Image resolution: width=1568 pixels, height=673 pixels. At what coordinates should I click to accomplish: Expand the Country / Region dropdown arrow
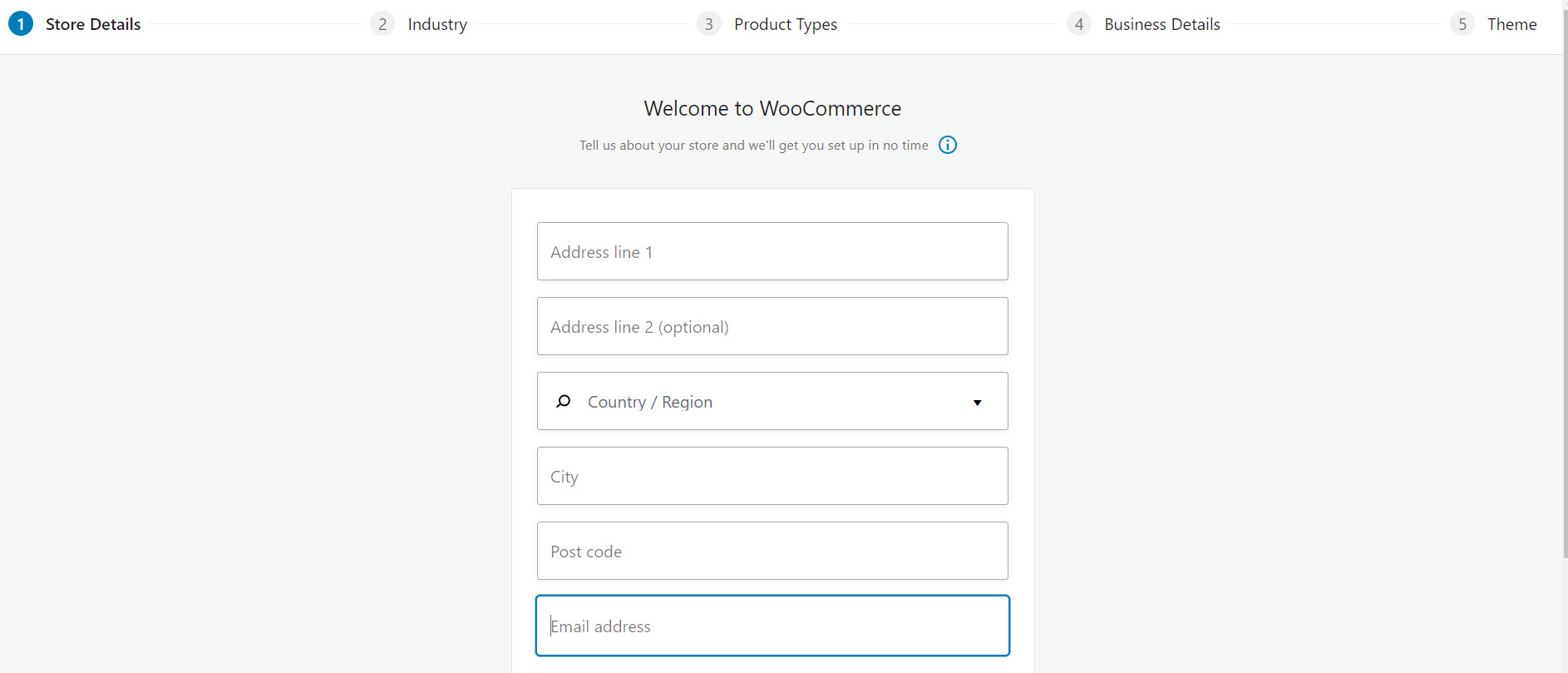point(977,403)
